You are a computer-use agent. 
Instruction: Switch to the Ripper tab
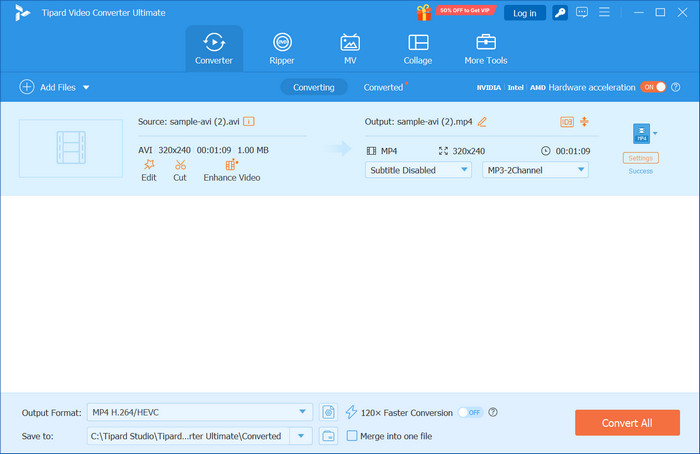click(282, 49)
